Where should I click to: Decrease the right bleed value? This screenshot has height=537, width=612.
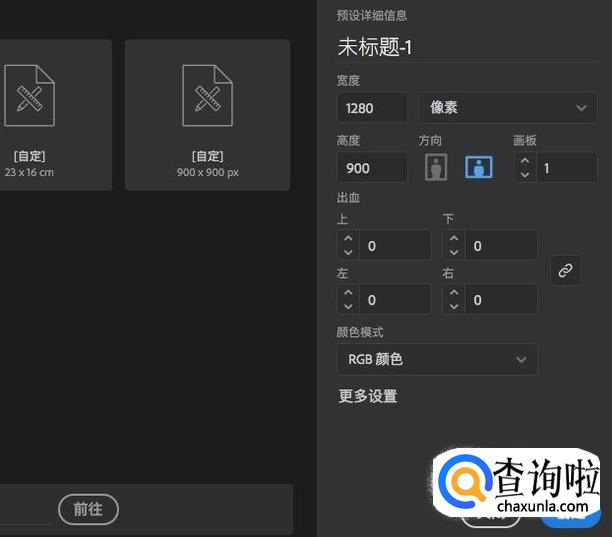454,306
